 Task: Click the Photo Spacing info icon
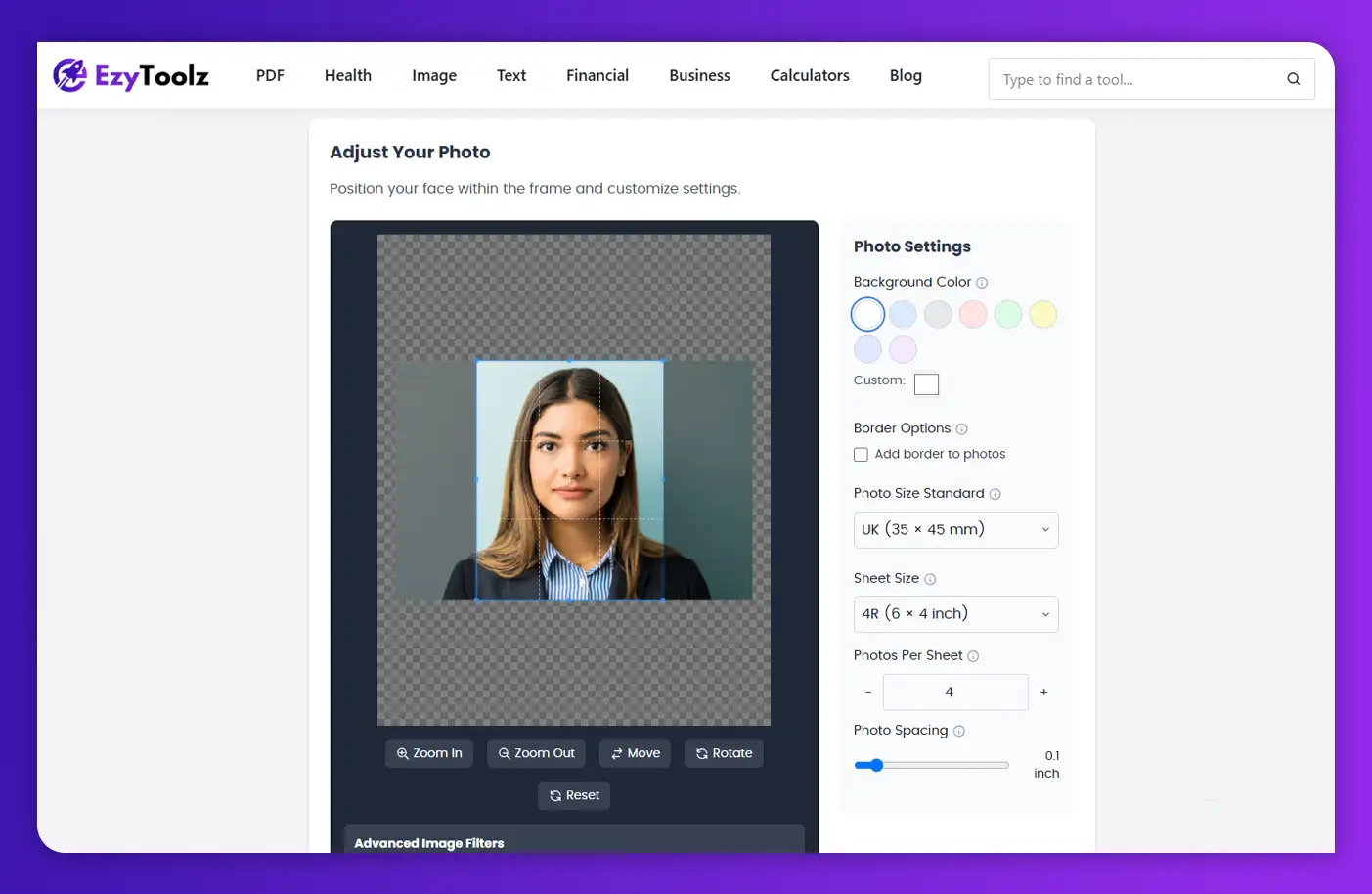(959, 730)
